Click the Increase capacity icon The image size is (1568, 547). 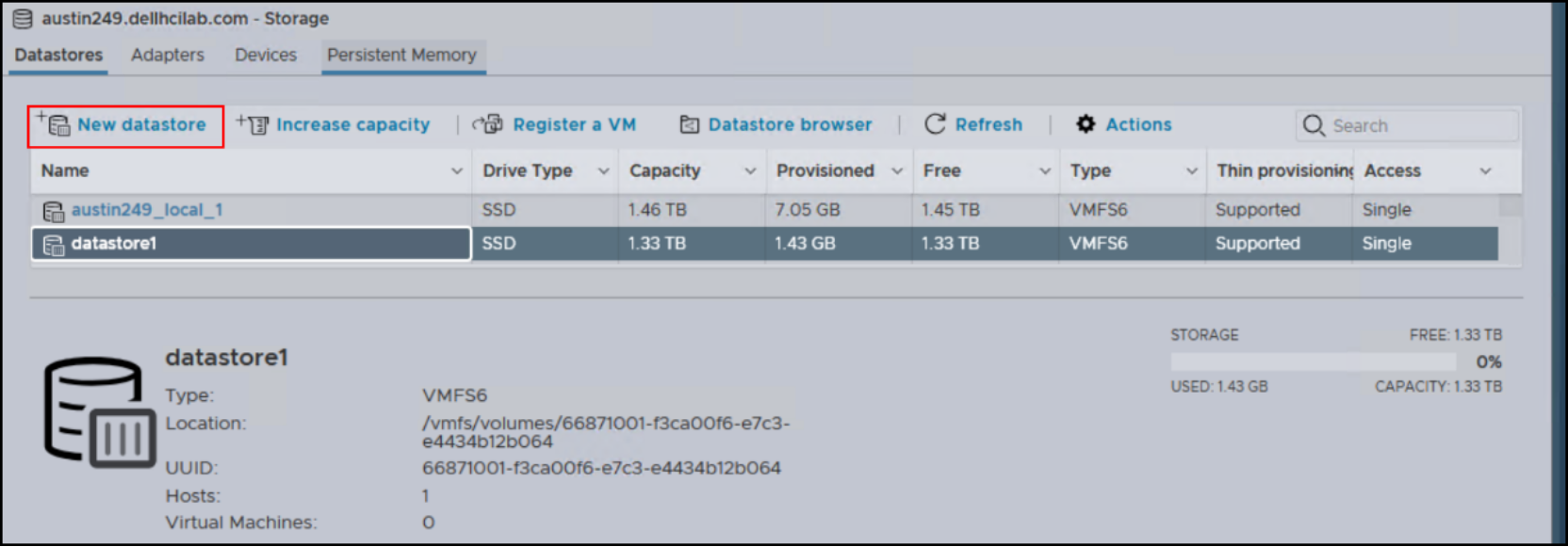(x=253, y=124)
